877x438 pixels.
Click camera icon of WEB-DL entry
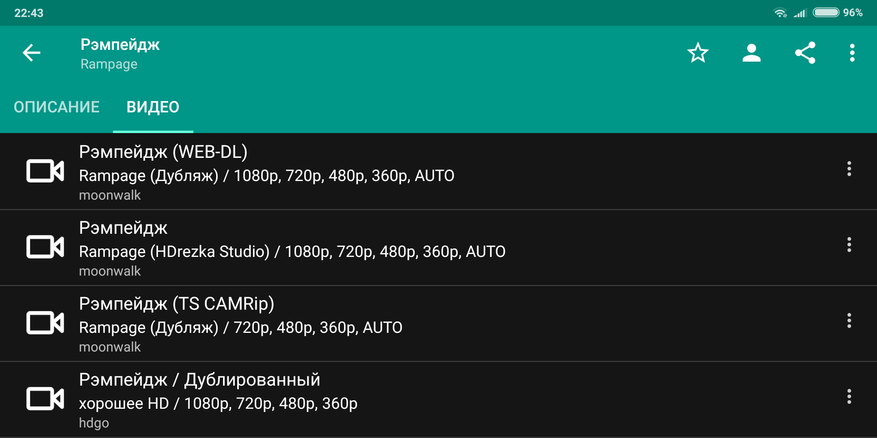tap(45, 171)
